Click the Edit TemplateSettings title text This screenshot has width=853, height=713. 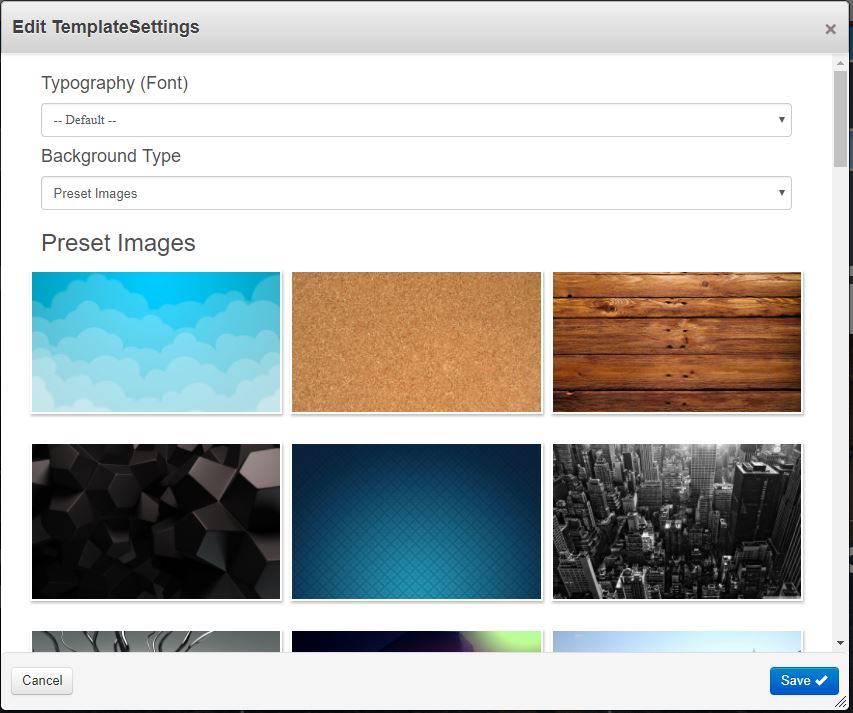[x=106, y=27]
